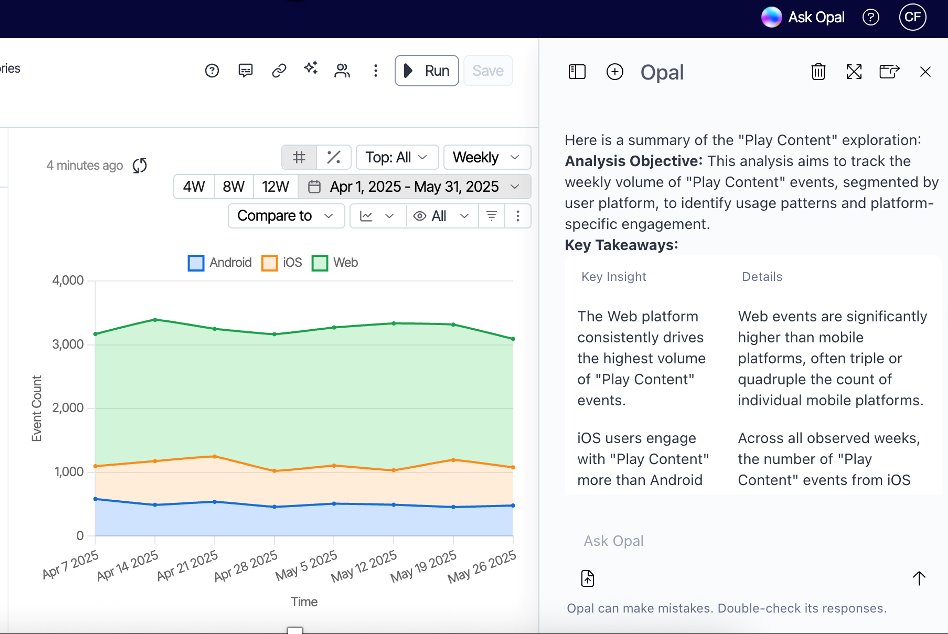Switch to the percentage value display
The width and height of the screenshot is (948, 634).
coord(334,157)
